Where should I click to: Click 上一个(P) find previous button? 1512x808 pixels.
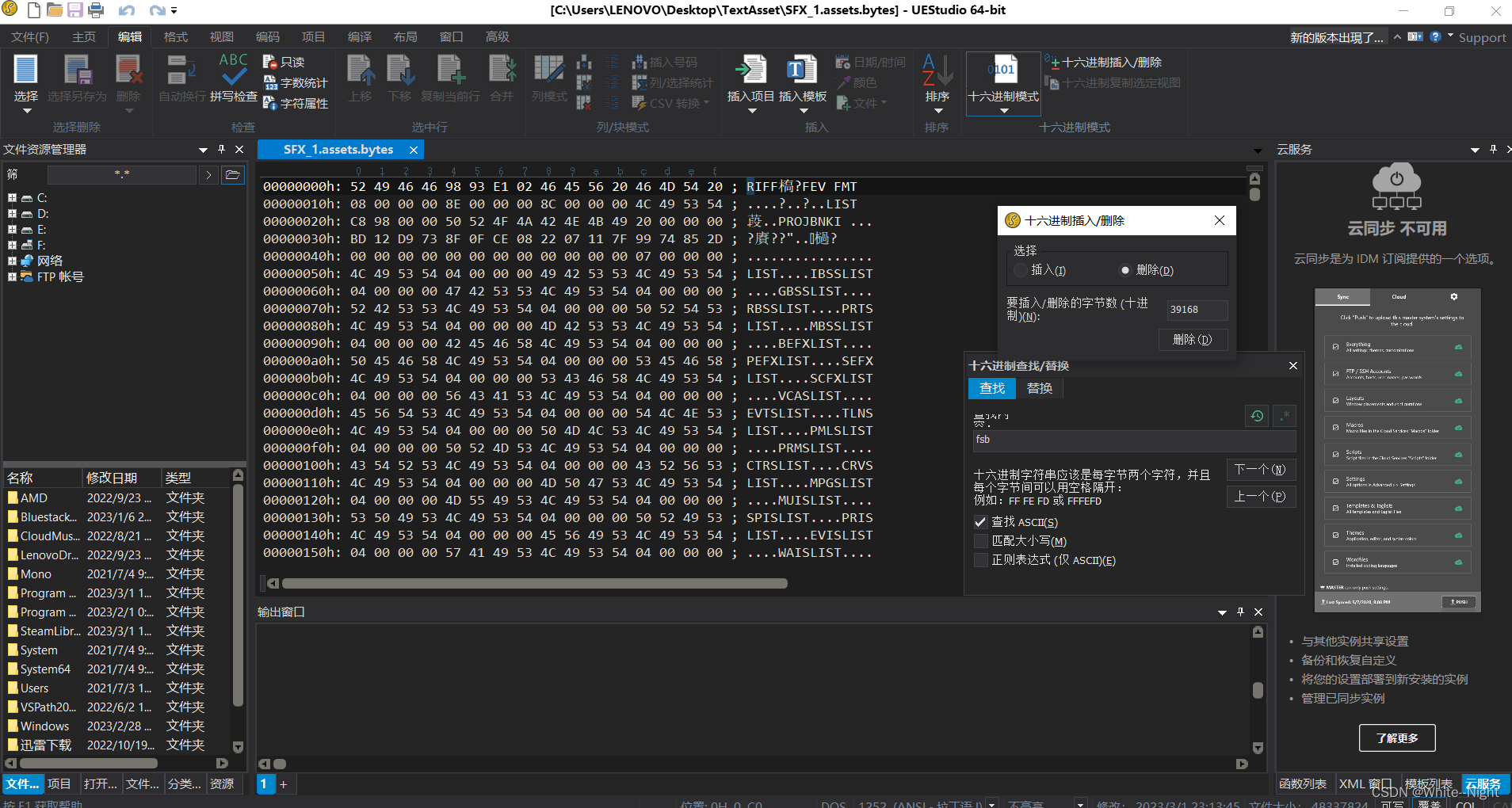click(1260, 496)
